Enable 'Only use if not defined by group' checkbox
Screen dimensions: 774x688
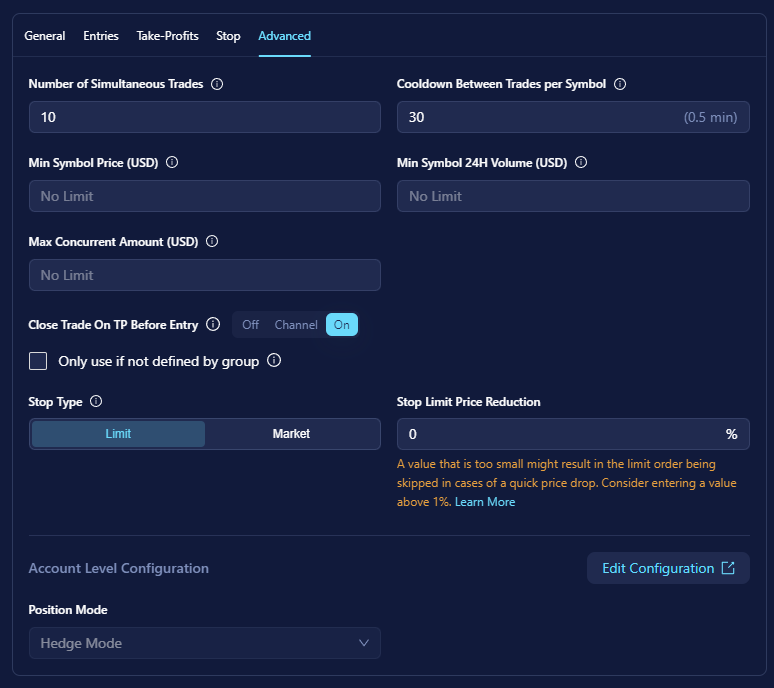point(38,361)
